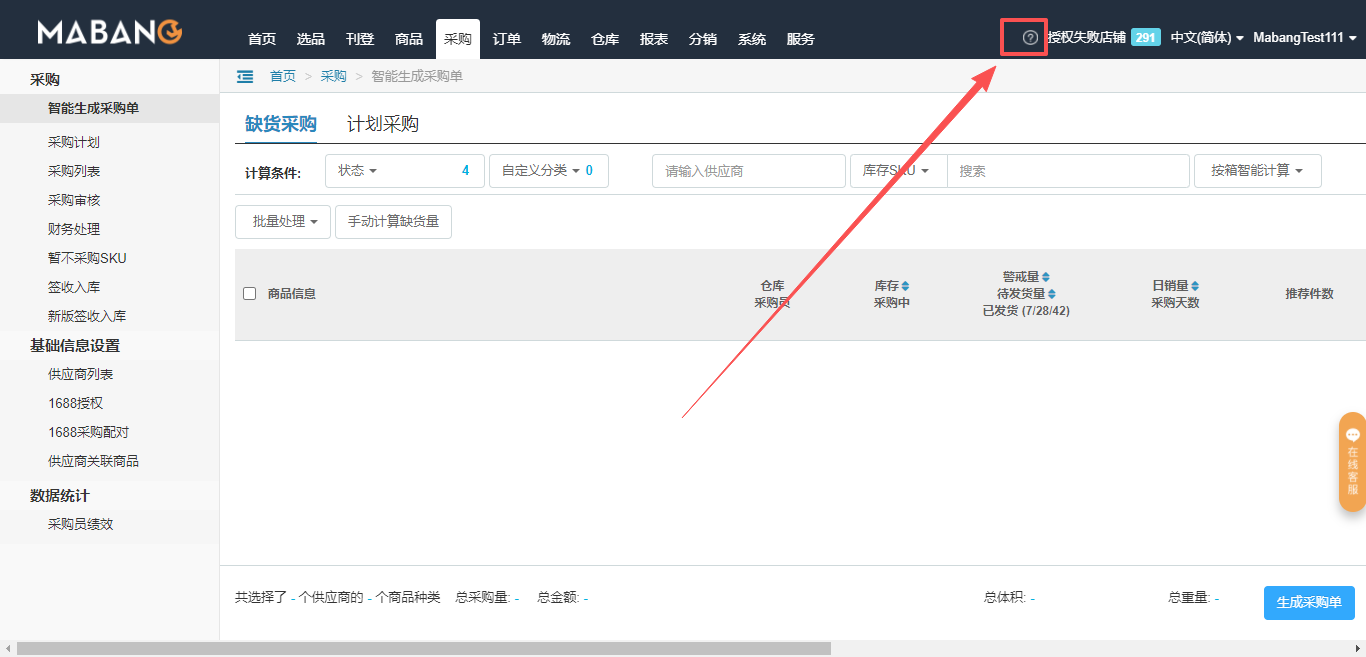Open the 订单 menu in top navigation
The image size is (1366, 657).
(x=507, y=39)
